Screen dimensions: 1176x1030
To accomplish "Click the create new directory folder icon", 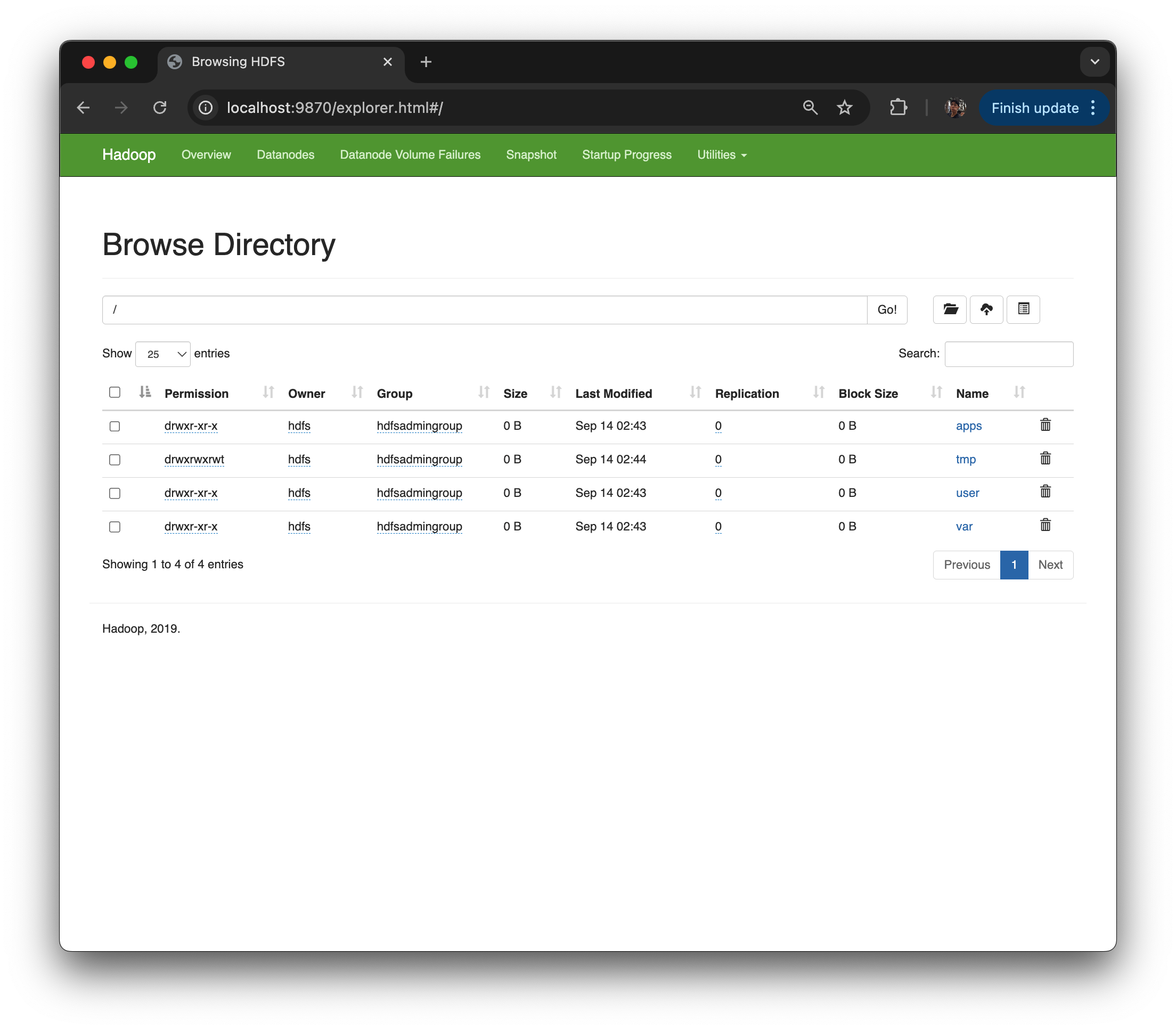I will coord(950,310).
